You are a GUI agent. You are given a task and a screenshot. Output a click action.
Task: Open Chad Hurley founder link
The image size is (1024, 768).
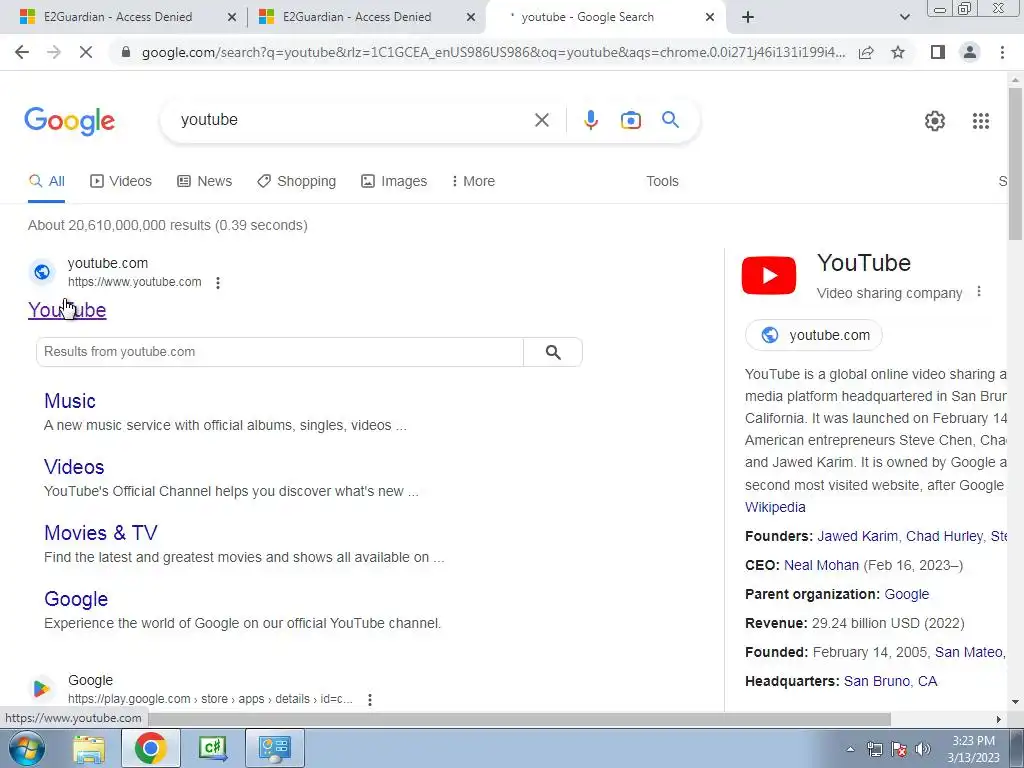click(944, 536)
